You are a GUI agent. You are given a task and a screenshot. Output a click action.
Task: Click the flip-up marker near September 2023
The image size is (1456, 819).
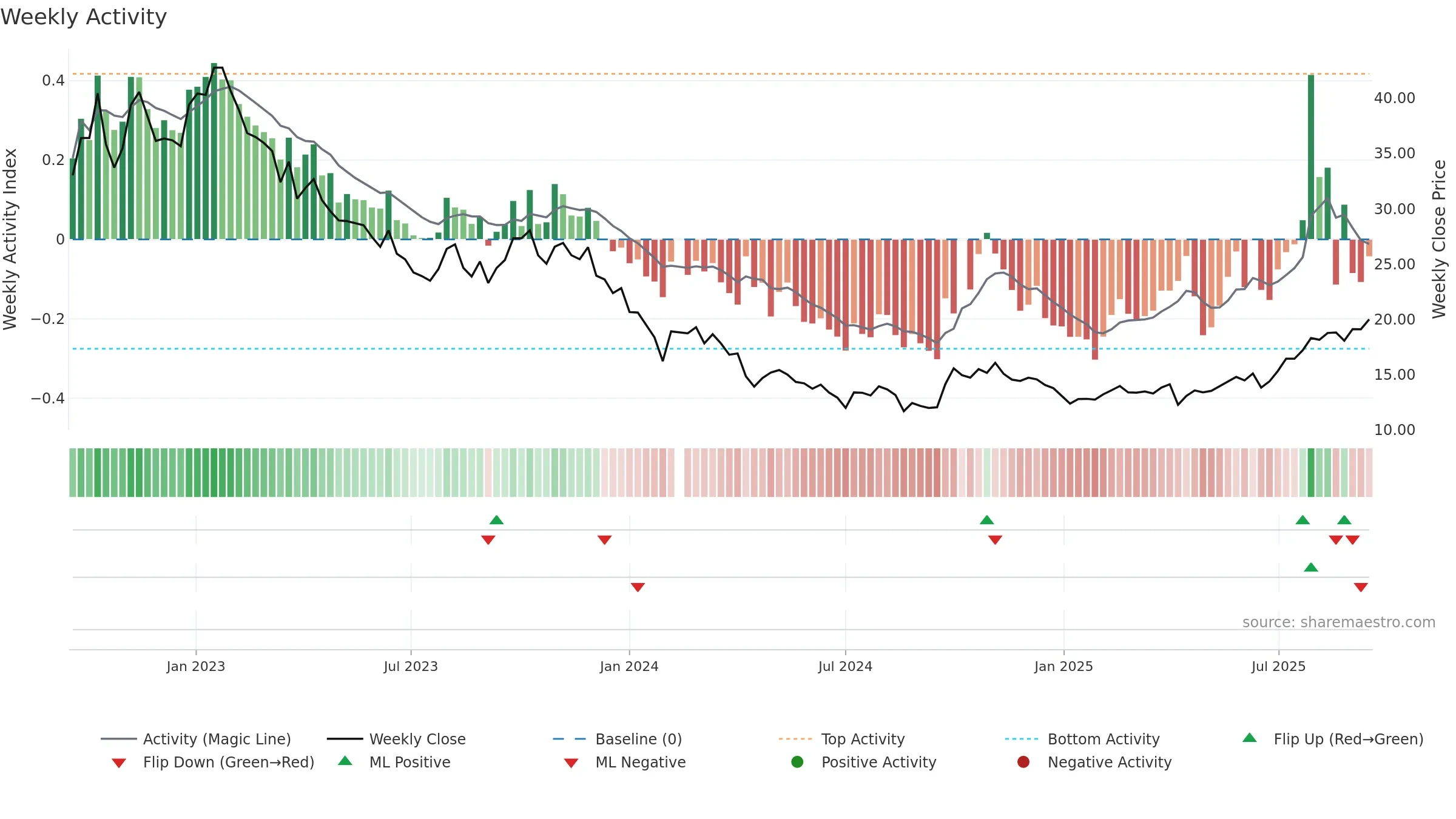click(x=496, y=520)
